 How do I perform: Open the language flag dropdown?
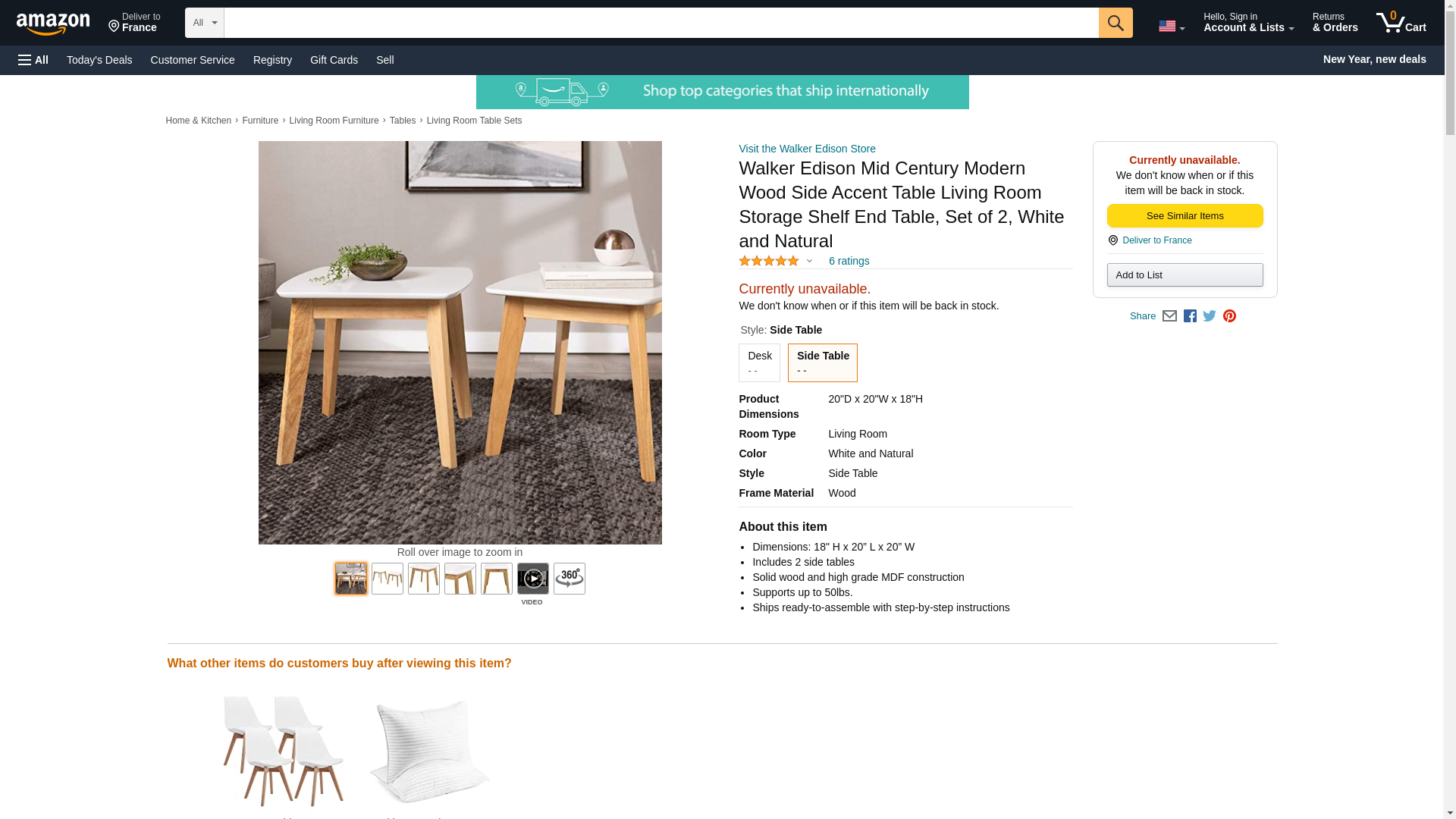click(x=1171, y=26)
